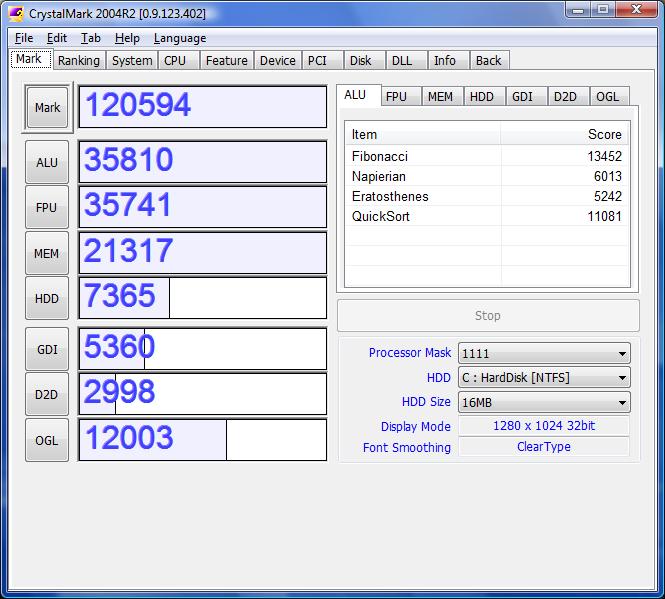Click the Score column header
This screenshot has height=599, width=665.
(565, 134)
